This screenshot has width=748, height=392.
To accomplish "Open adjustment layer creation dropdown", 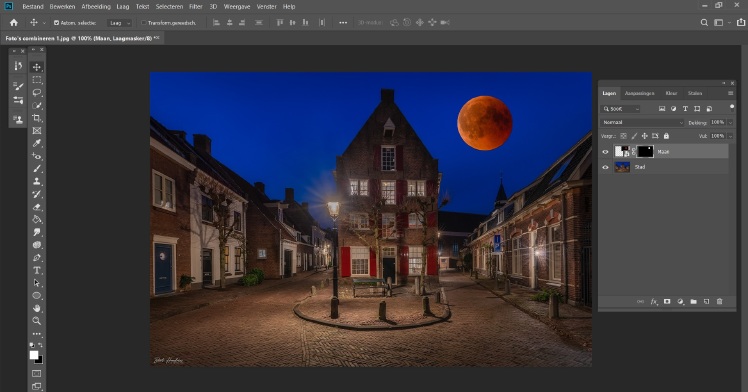I will (680, 301).
